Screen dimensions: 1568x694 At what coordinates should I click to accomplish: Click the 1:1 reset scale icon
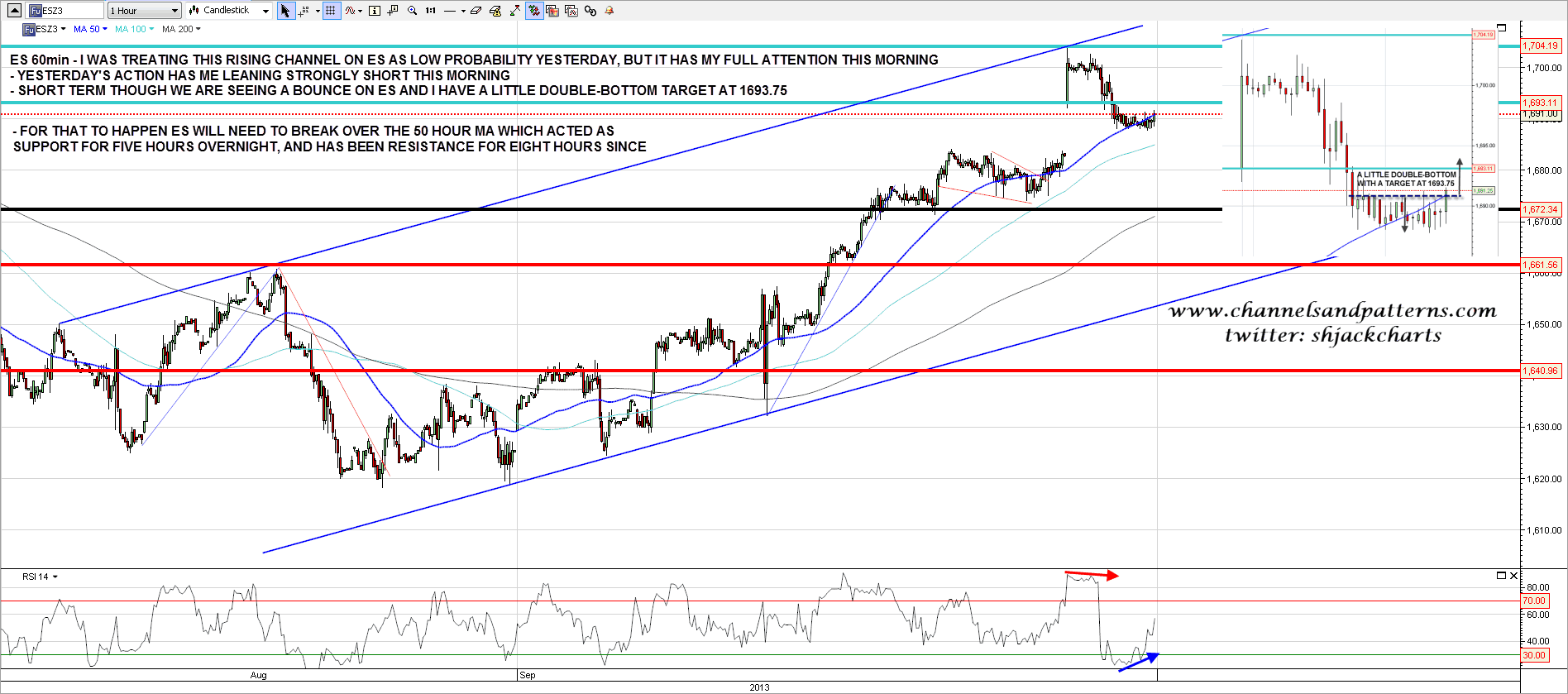(431, 11)
